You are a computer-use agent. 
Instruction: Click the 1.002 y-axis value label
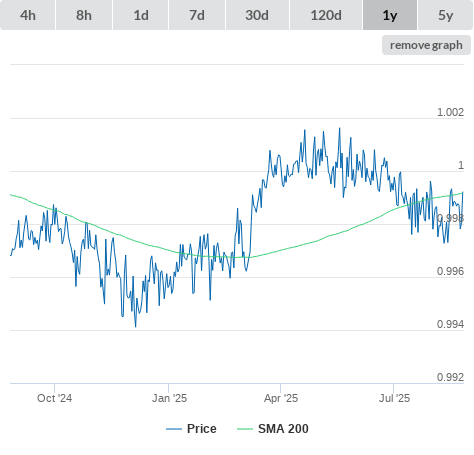[x=450, y=112]
